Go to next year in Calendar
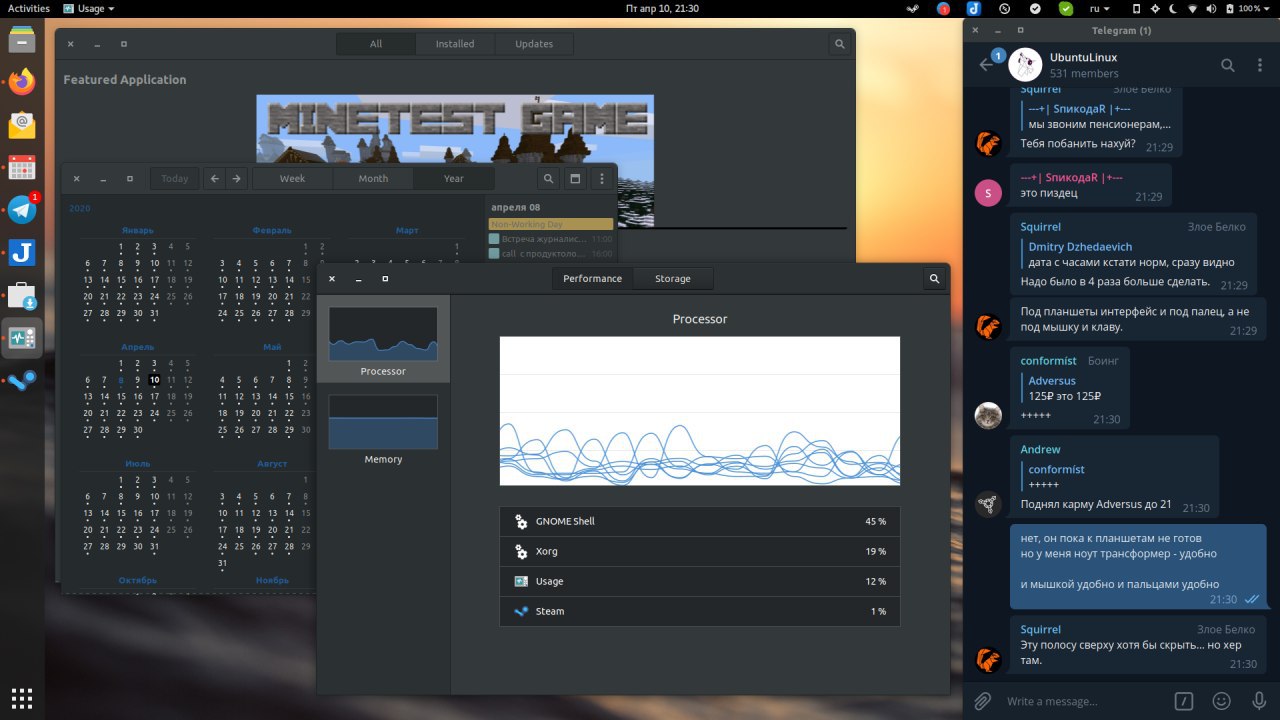The height and width of the screenshot is (720, 1280). [x=236, y=179]
